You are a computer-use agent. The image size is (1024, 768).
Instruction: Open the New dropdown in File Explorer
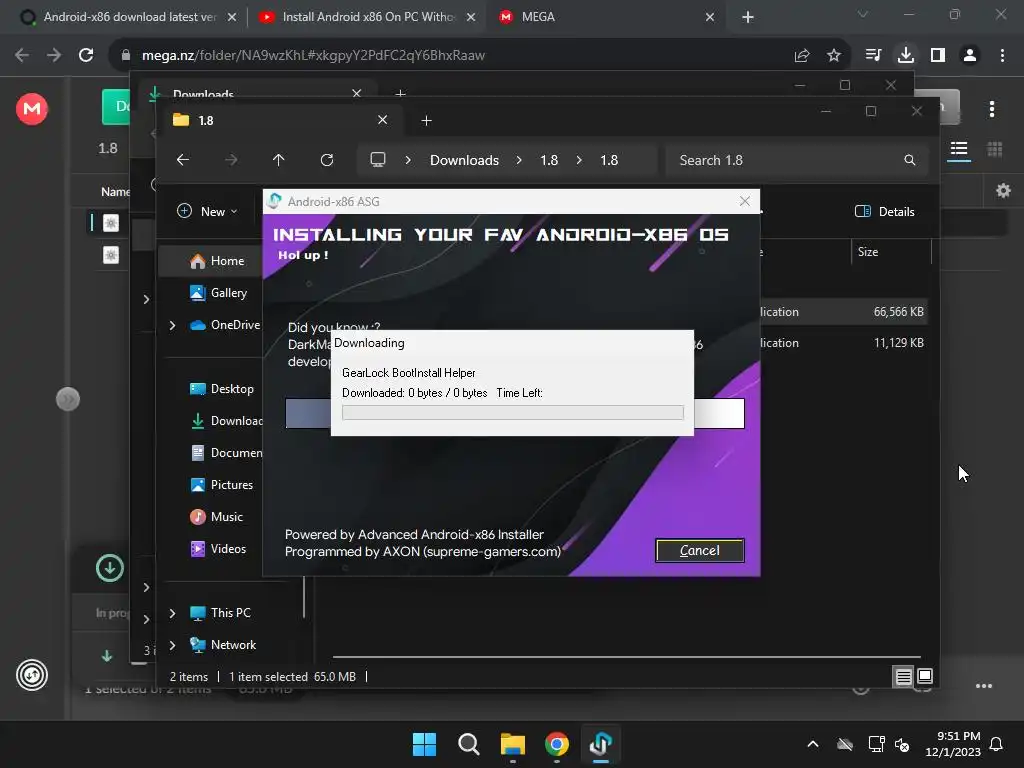(x=208, y=212)
